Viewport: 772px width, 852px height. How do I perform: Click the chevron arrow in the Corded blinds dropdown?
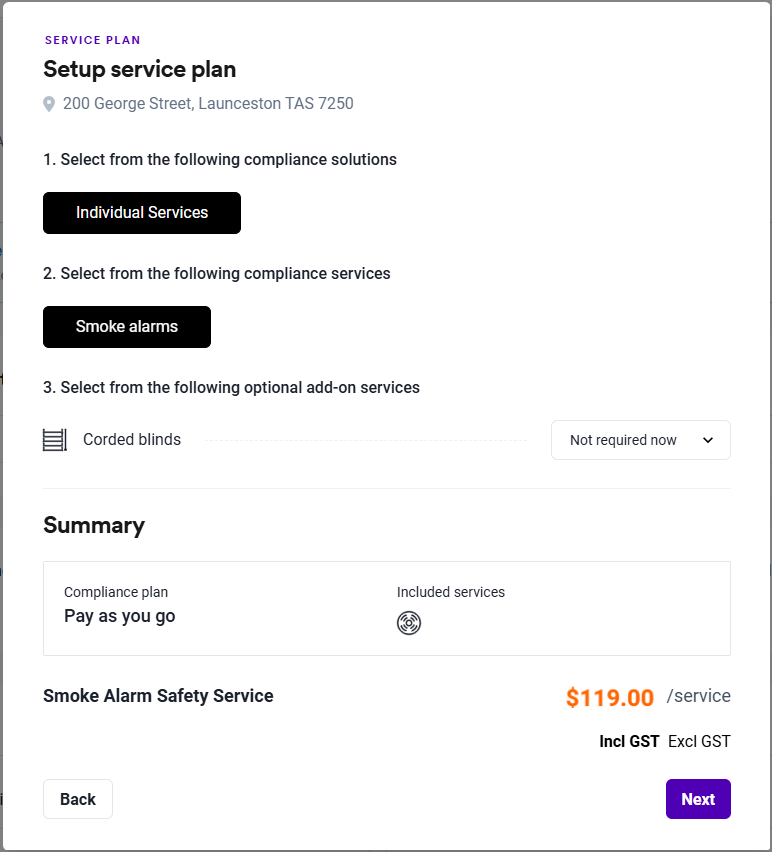pyautogui.click(x=708, y=440)
